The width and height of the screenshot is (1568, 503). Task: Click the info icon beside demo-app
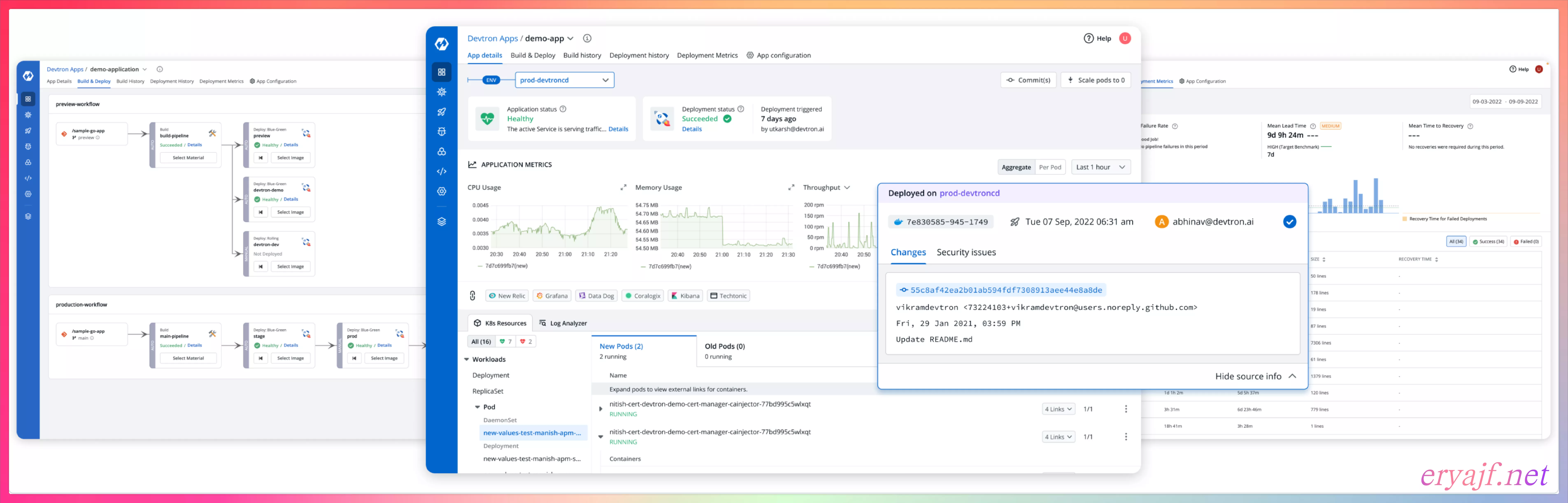coord(587,38)
